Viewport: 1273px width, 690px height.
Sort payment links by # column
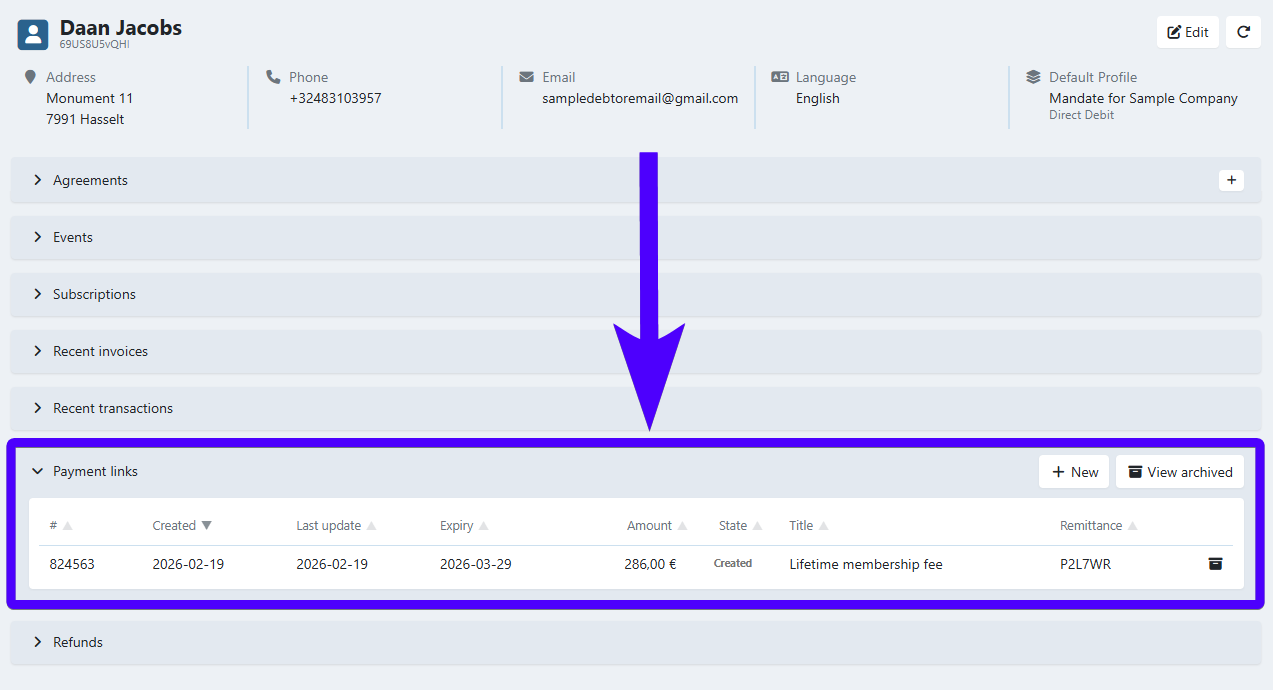click(60, 526)
